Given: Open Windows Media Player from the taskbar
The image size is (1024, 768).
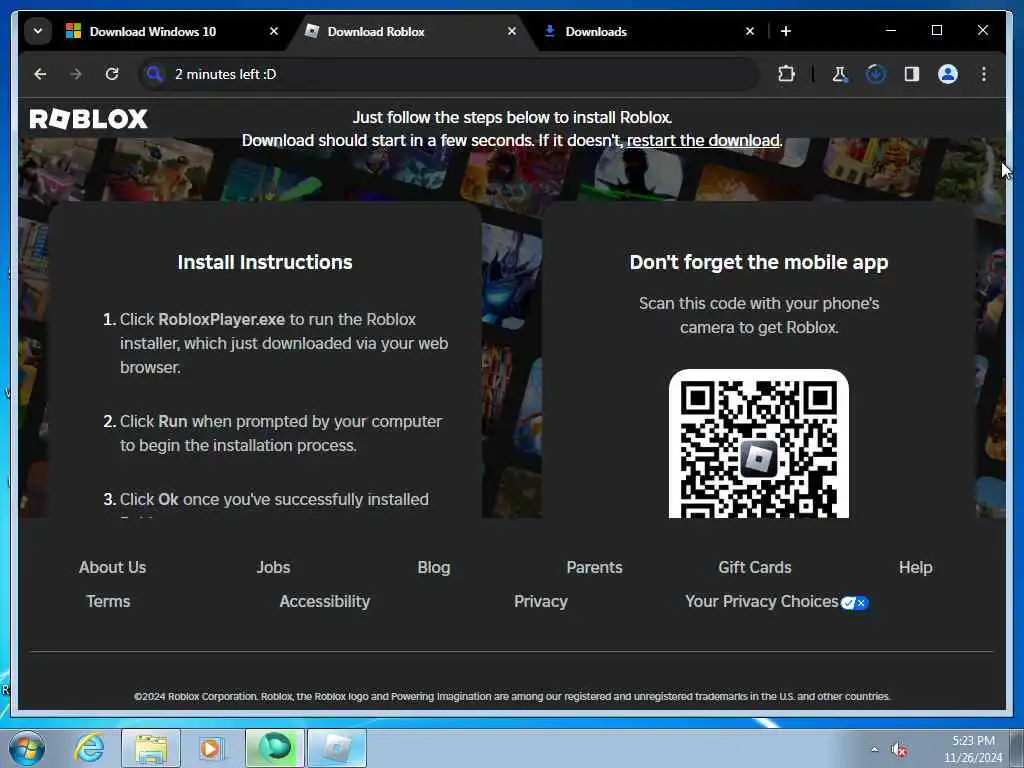Looking at the screenshot, I should 211,748.
